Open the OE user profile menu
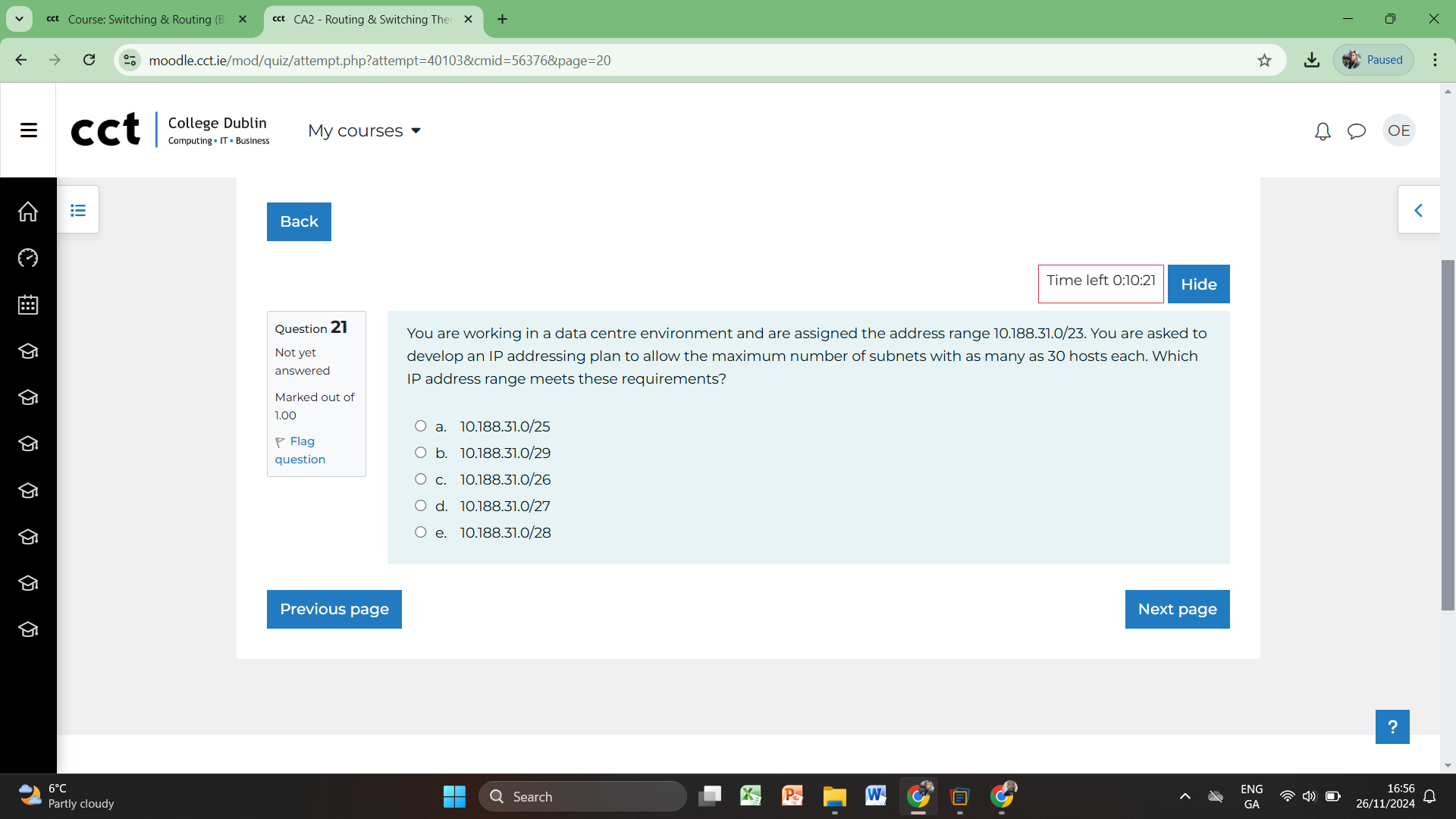 1398,130
